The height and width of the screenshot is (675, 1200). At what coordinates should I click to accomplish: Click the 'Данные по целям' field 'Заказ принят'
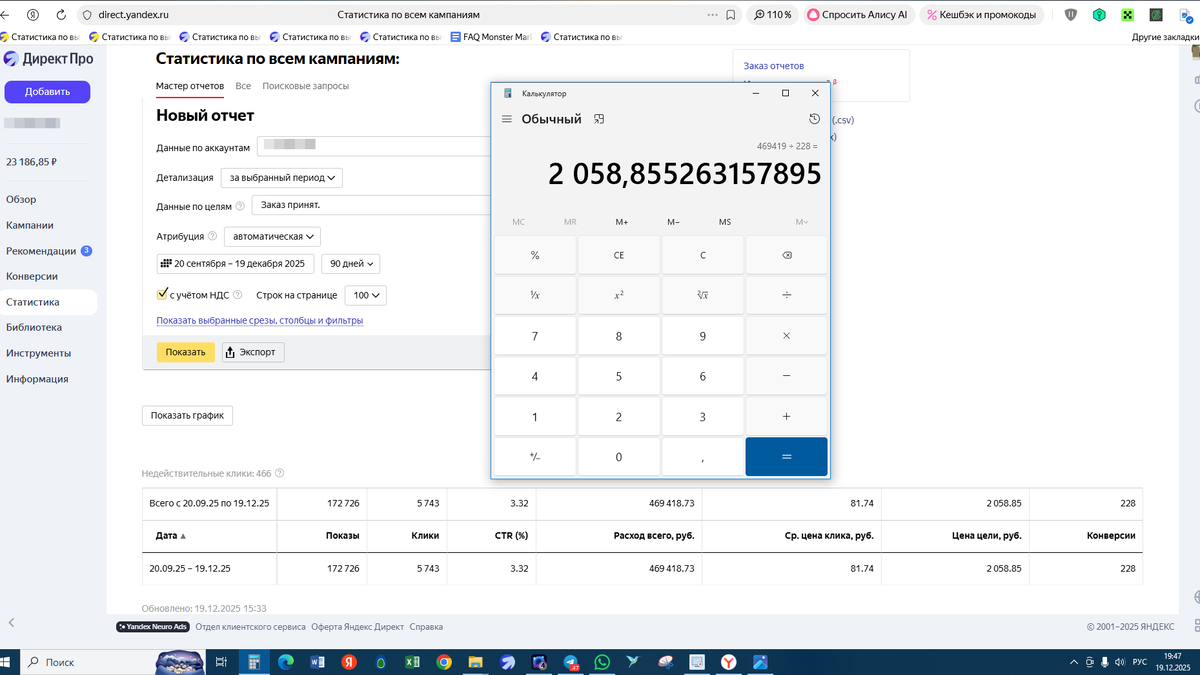(x=370, y=206)
